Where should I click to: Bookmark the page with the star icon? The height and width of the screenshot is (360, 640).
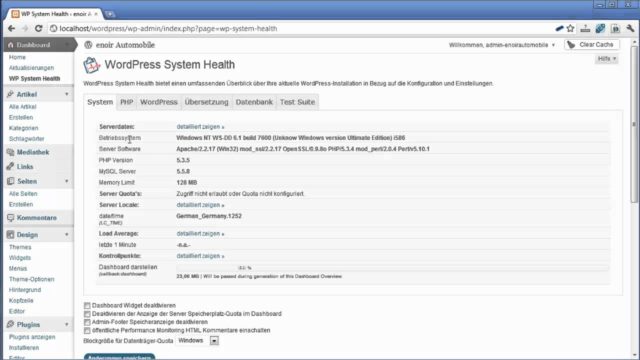[x=571, y=29]
